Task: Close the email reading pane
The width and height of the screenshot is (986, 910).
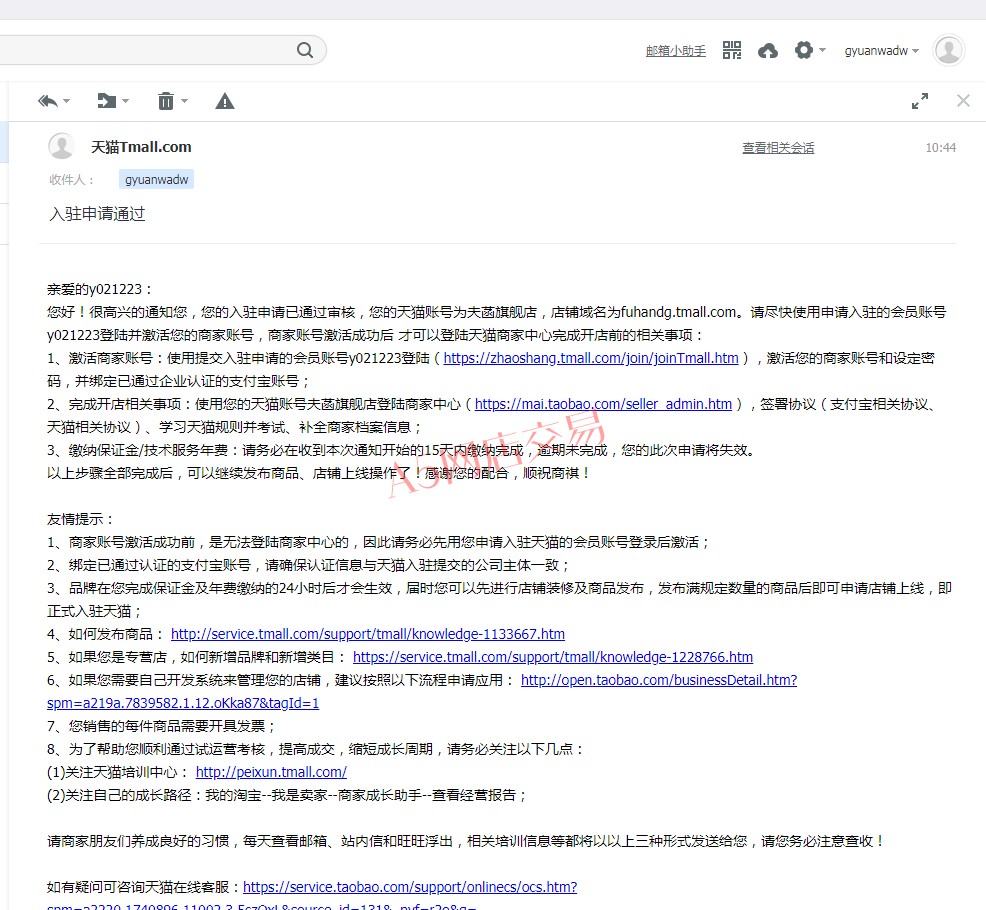Action: point(963,101)
